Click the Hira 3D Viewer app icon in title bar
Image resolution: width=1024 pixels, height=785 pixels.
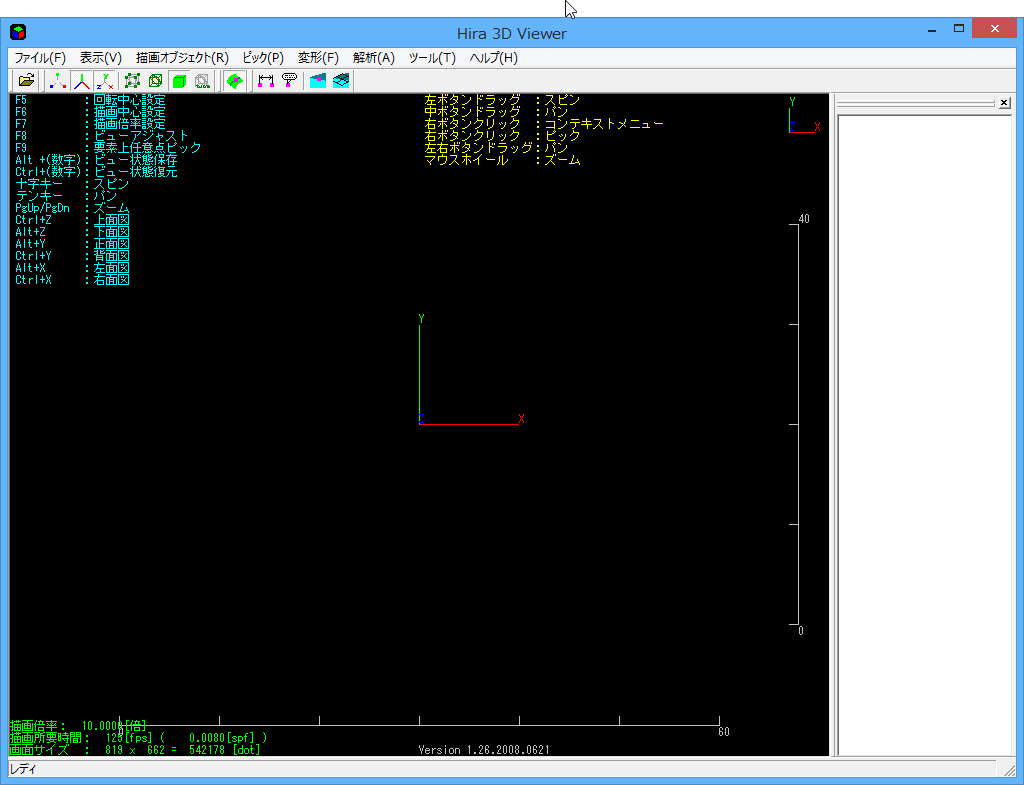[18, 32]
